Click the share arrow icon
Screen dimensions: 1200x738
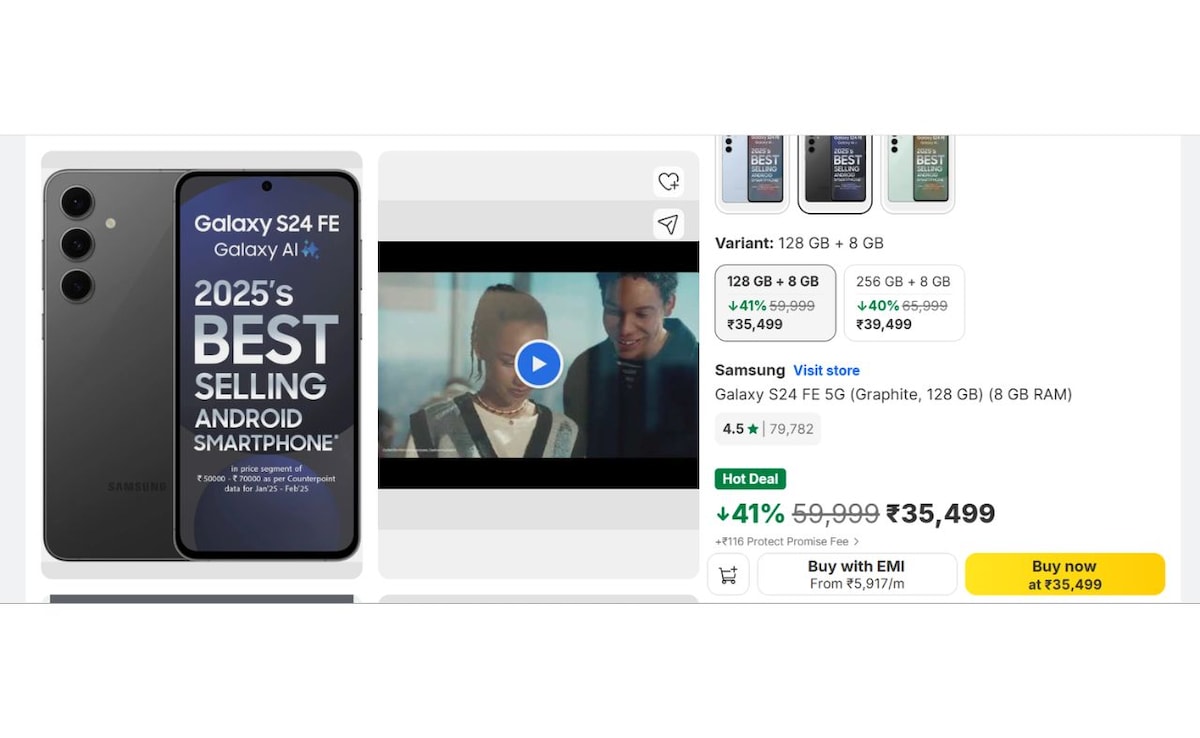tap(668, 224)
